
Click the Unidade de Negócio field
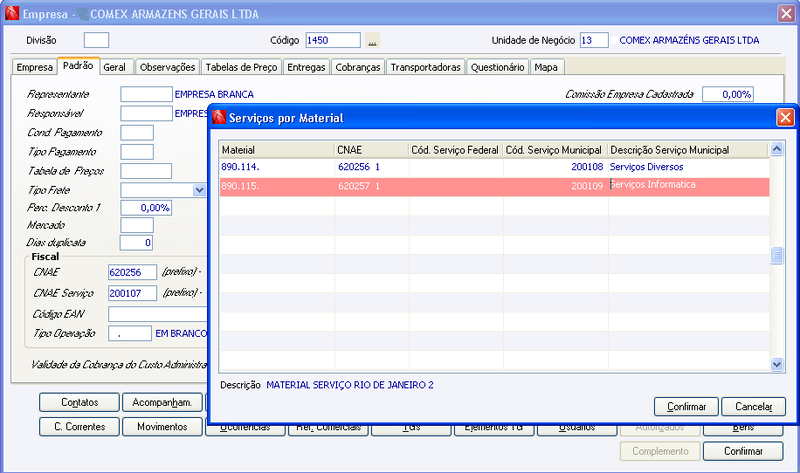(x=594, y=40)
